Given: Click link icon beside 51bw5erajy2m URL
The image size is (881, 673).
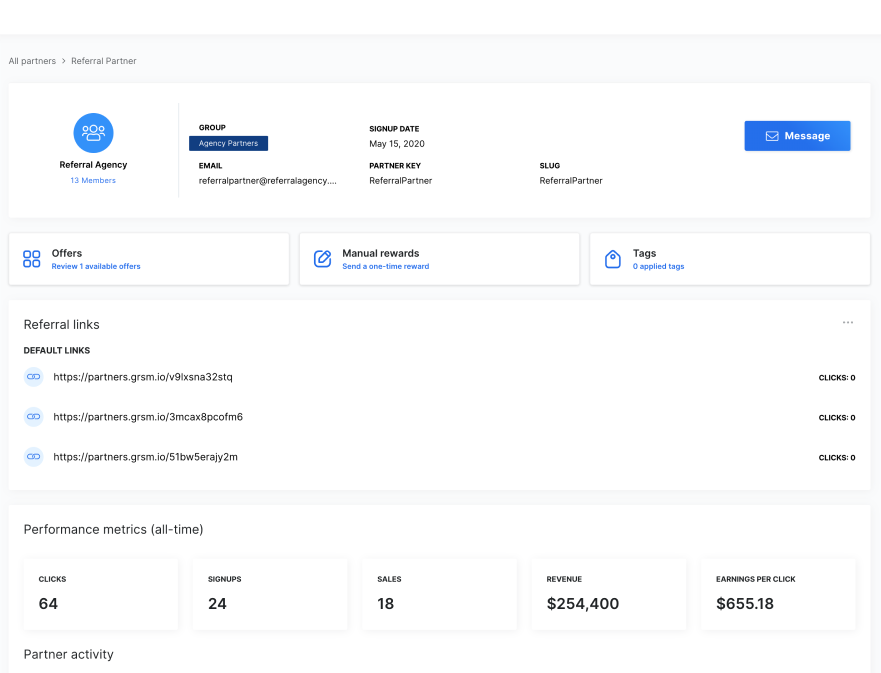Looking at the screenshot, I should click(x=34, y=457).
